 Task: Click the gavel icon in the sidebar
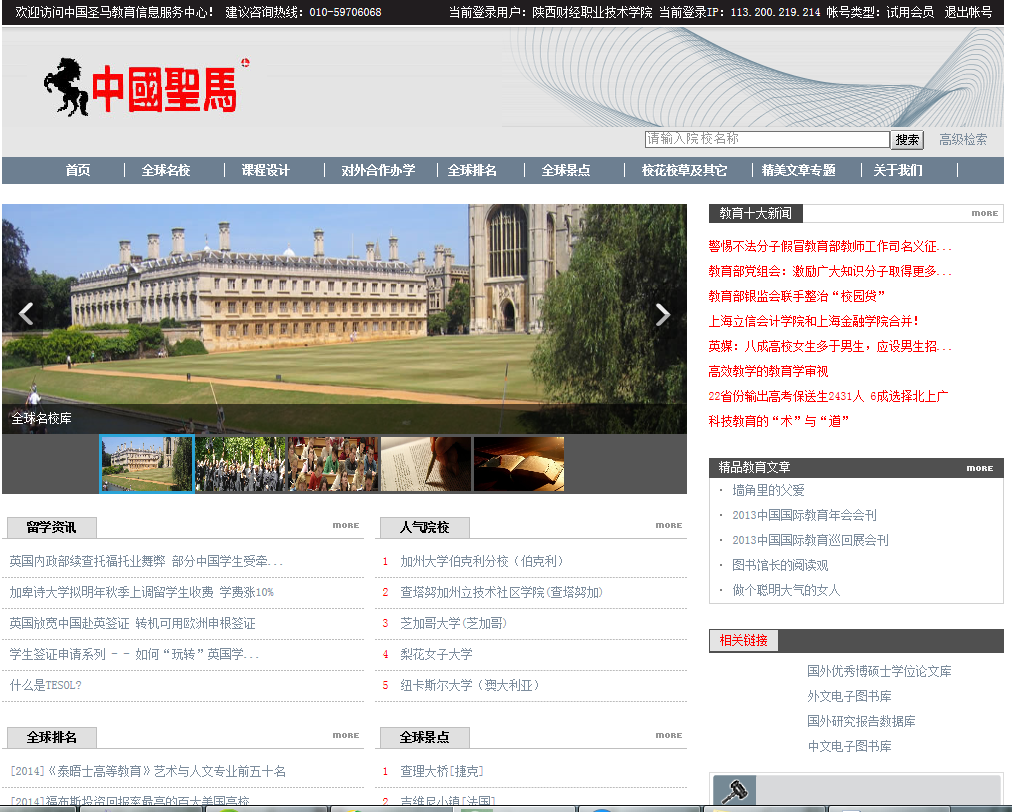[736, 790]
